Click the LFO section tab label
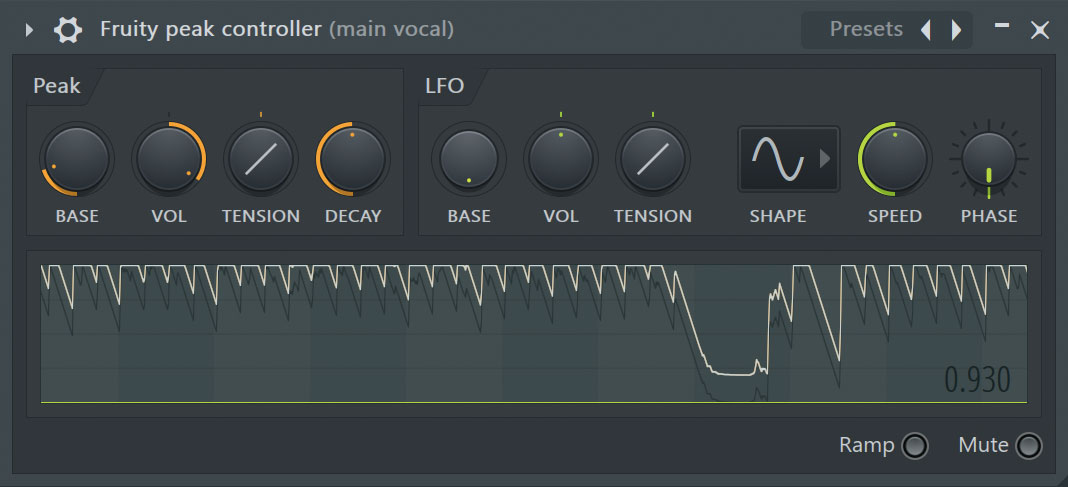The image size is (1068, 487). (445, 86)
